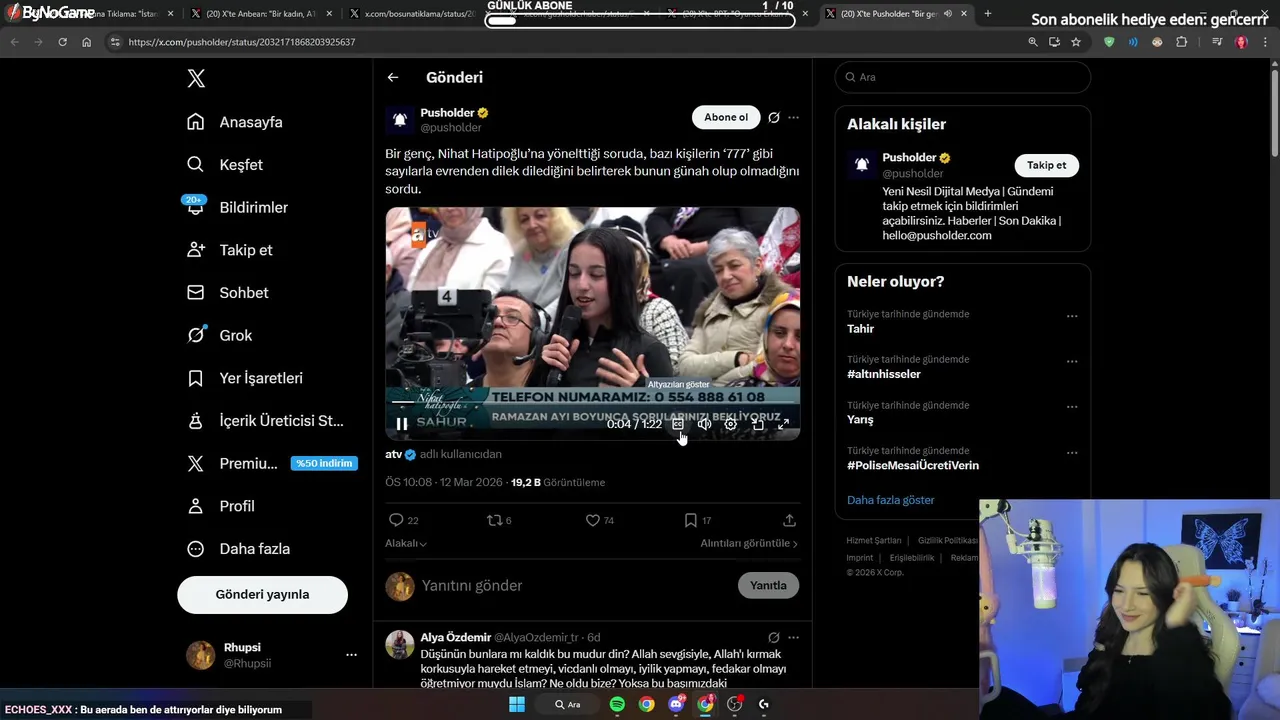Open Bildirimler notifications
The width and height of the screenshot is (1280, 720).
pyautogui.click(x=237, y=207)
